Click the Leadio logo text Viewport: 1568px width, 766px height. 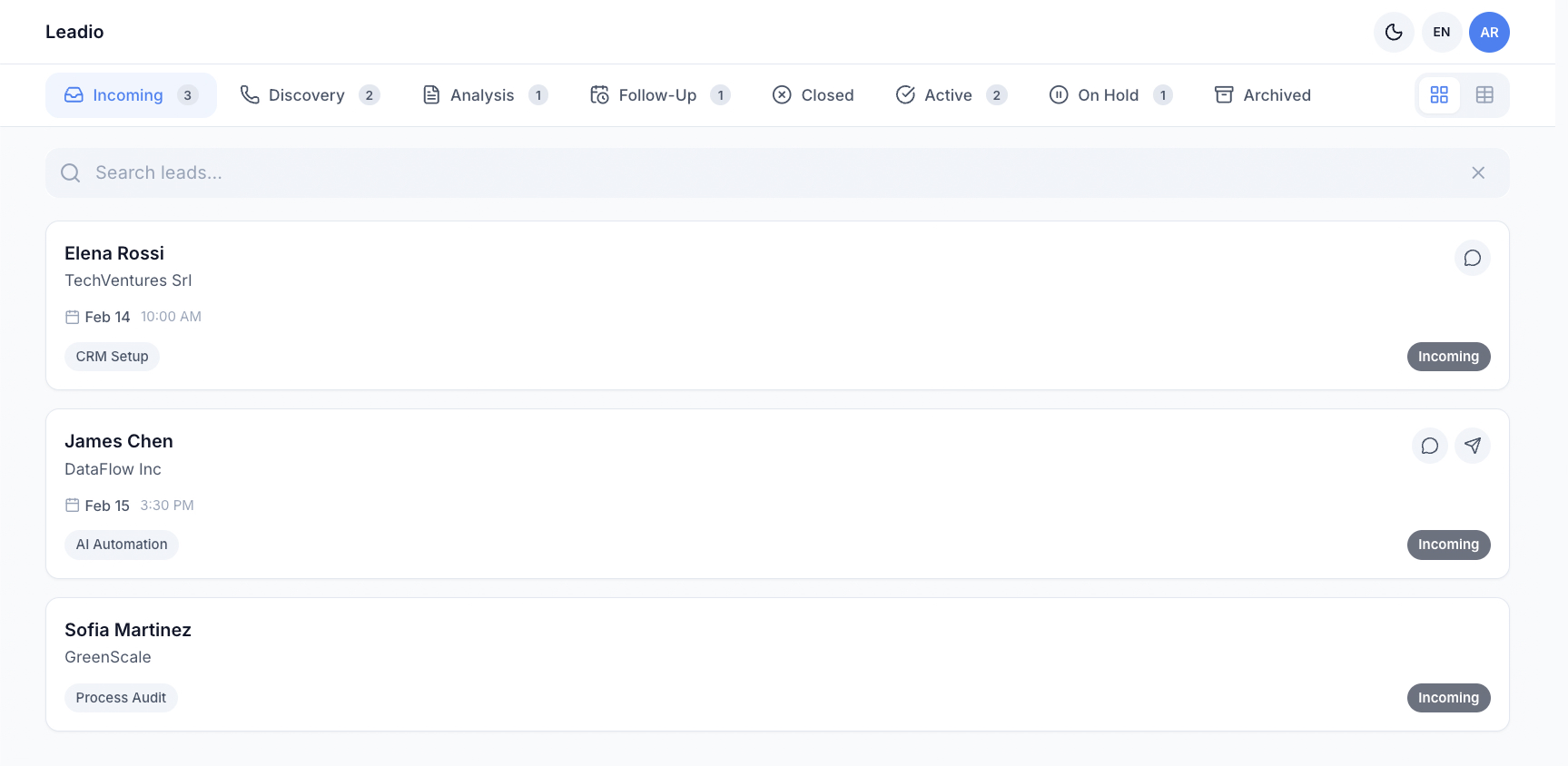(x=74, y=32)
